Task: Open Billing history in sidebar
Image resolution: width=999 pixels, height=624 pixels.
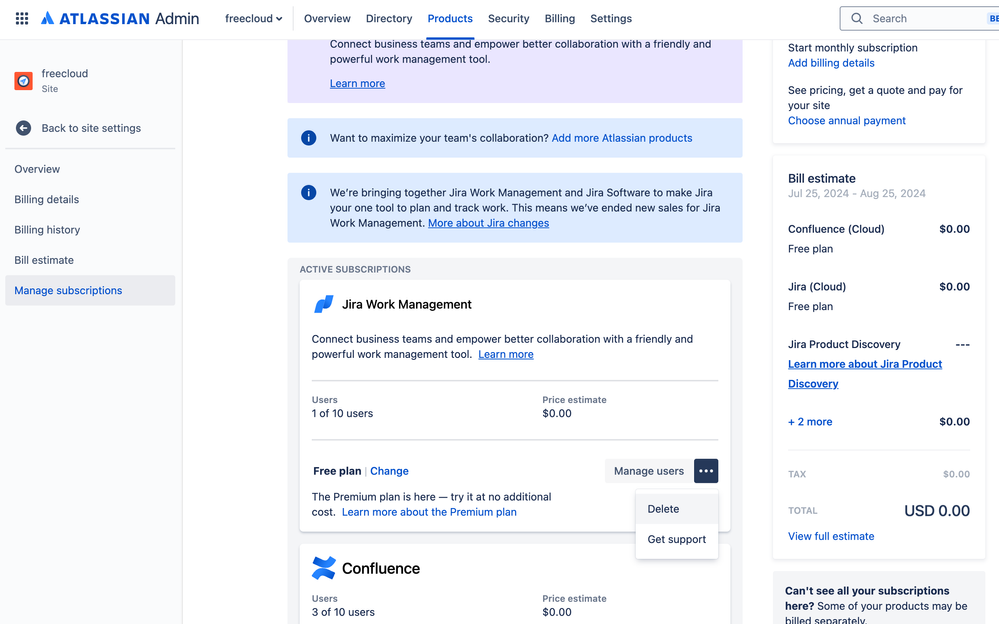Action: (x=90, y=229)
